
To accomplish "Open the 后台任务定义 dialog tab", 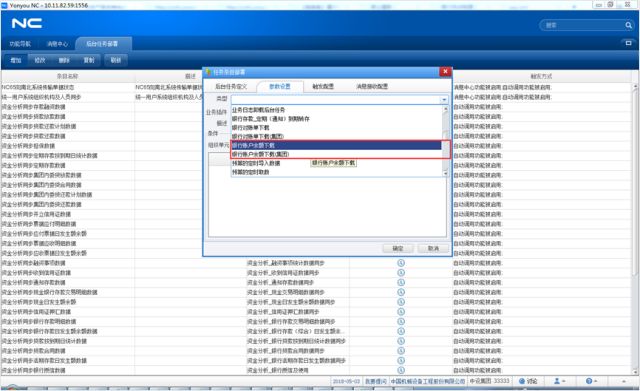I will point(231,87).
